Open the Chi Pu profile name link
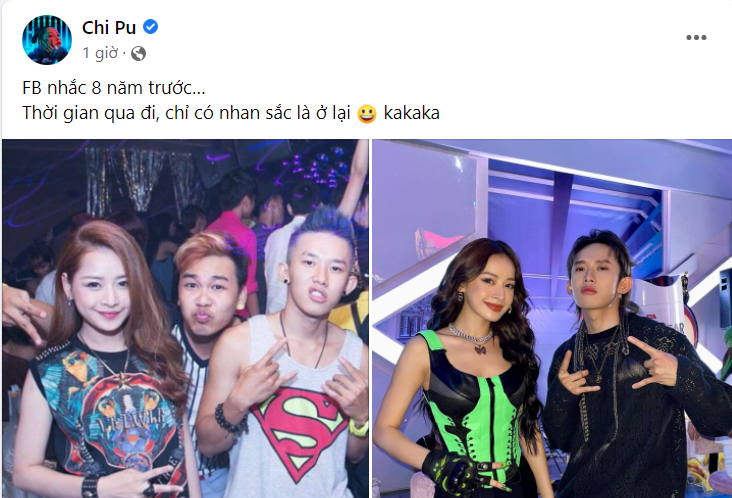The image size is (732, 498). click(x=109, y=28)
